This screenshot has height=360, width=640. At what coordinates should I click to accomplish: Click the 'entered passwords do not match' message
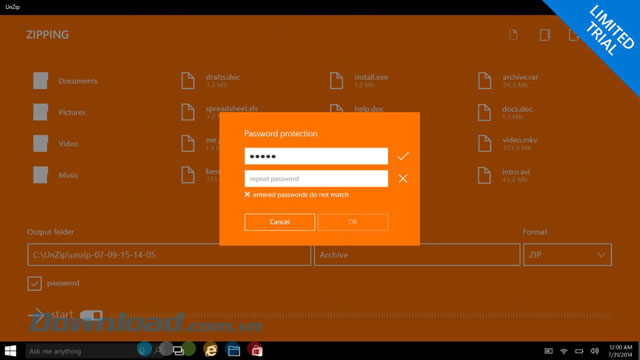click(x=301, y=195)
